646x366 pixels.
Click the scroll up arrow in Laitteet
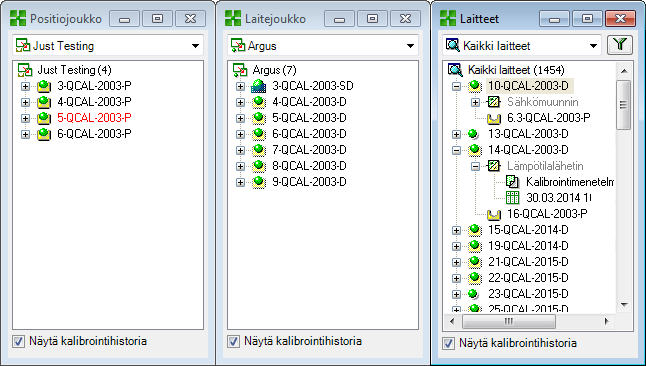(x=624, y=71)
